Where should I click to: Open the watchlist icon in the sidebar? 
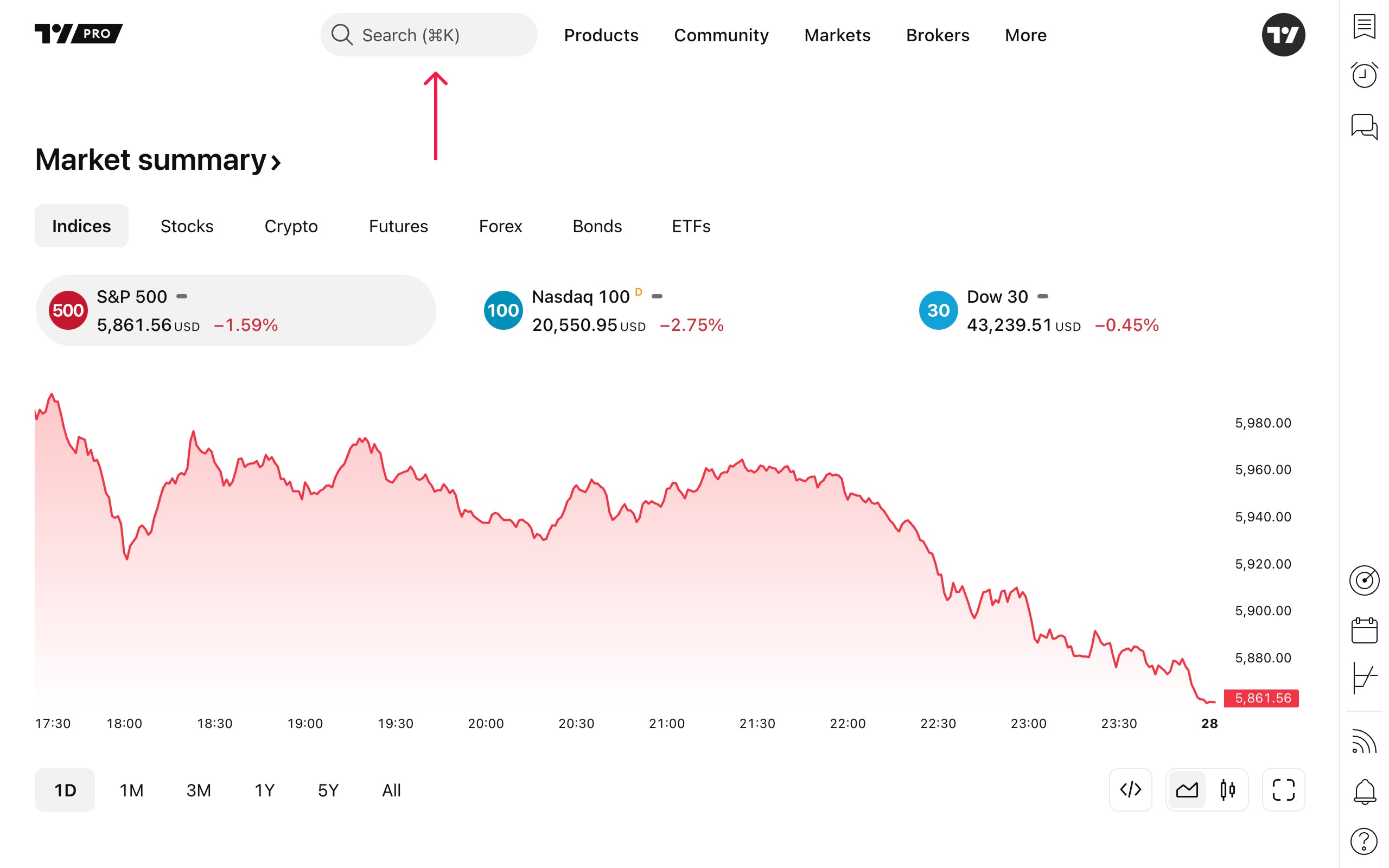point(1363,27)
